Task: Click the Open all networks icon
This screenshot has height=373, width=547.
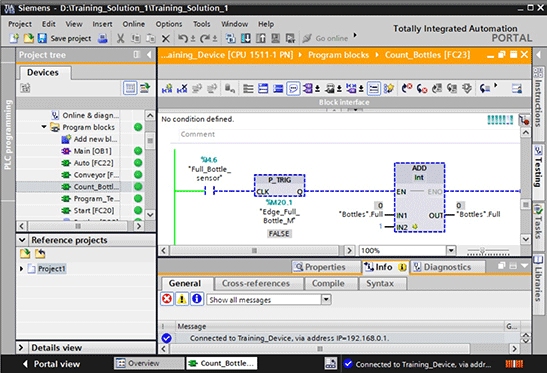Action: (263, 89)
